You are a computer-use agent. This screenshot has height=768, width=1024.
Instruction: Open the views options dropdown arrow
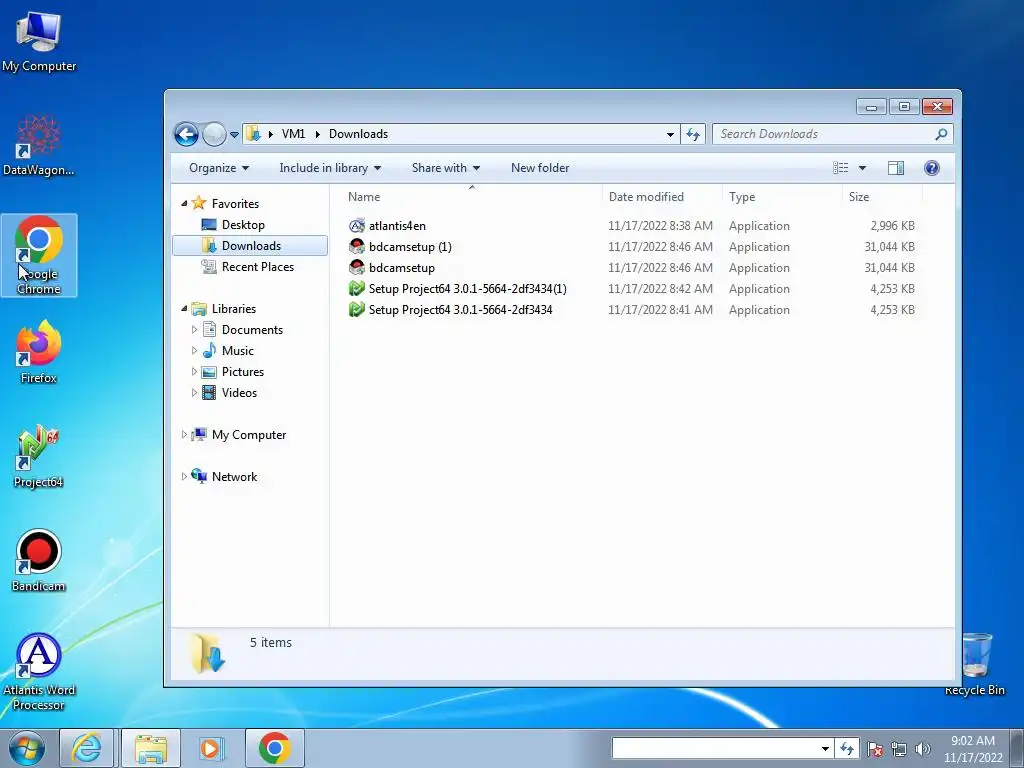(x=862, y=168)
